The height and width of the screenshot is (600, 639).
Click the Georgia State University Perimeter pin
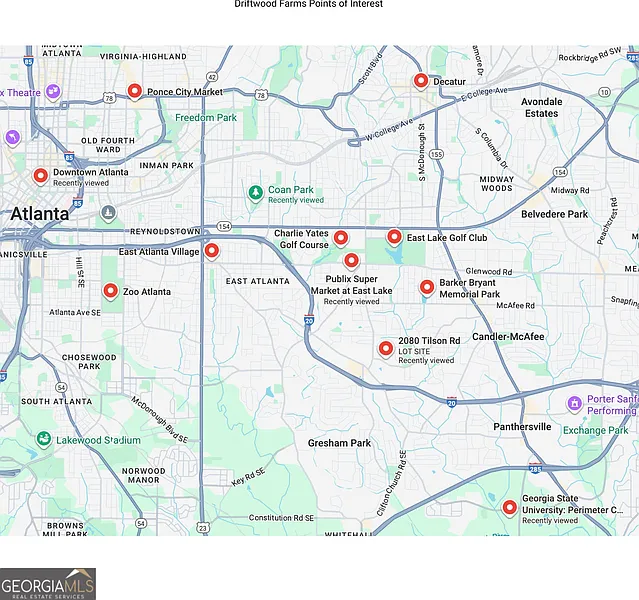[x=510, y=507]
